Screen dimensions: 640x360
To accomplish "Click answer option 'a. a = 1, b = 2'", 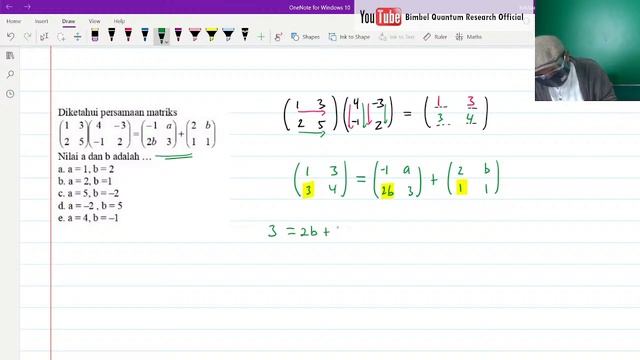I will click(86, 169).
